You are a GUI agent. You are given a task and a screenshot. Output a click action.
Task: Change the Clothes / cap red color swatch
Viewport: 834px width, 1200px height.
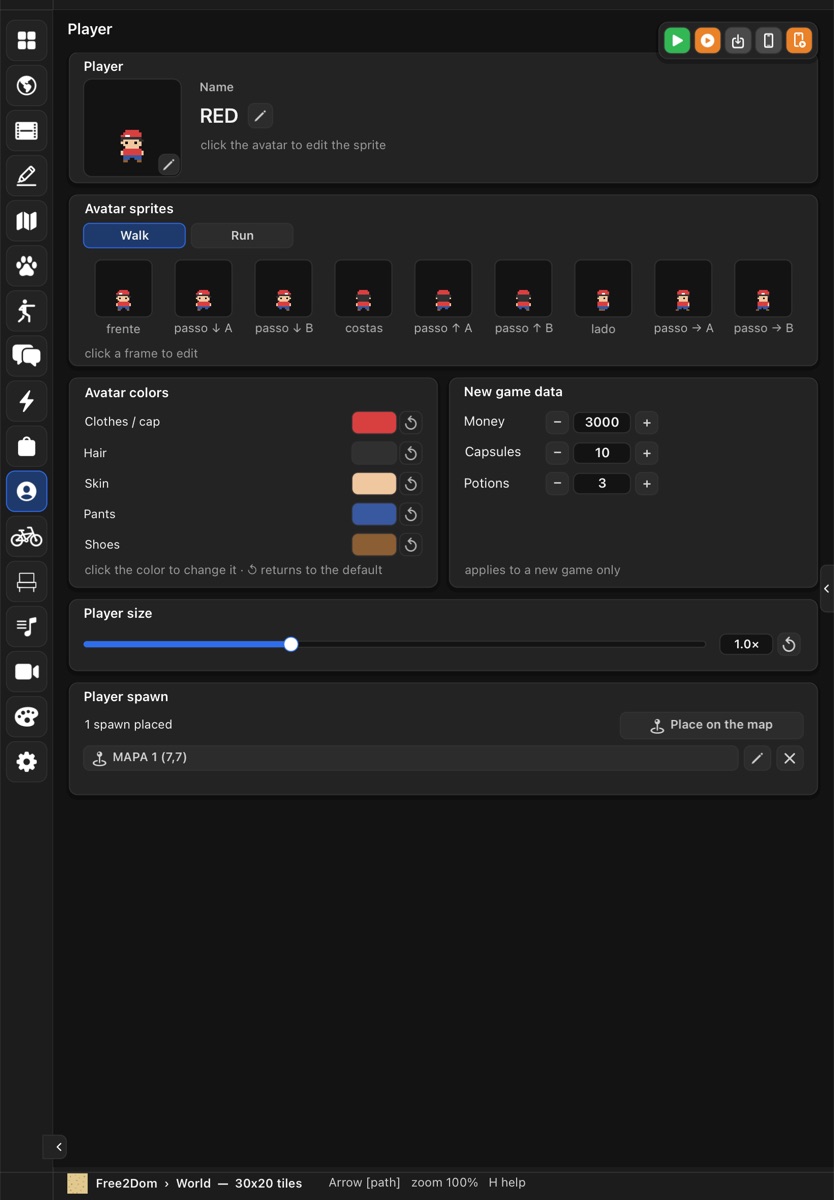point(374,422)
